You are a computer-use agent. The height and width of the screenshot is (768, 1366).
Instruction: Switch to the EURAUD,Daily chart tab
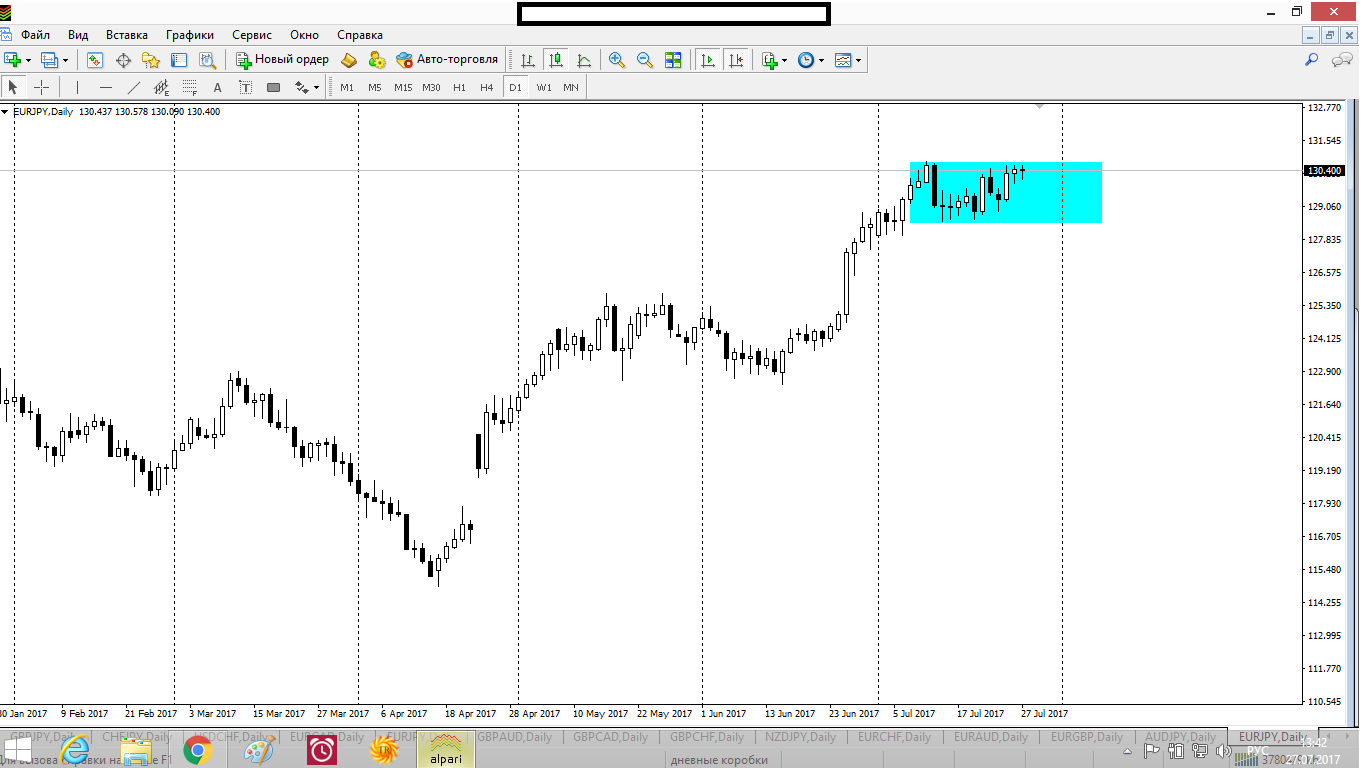[x=991, y=737]
